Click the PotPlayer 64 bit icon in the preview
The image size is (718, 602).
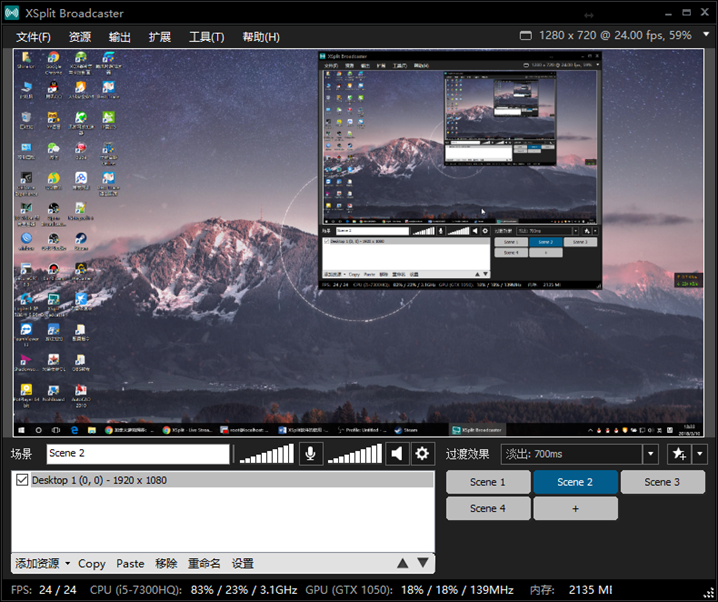click(x=26, y=396)
